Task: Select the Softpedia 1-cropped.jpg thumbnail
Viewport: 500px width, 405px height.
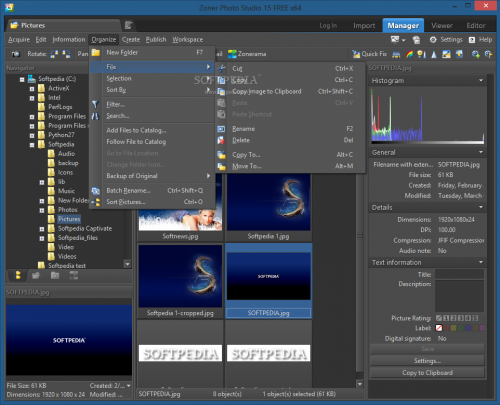Action: click(180, 281)
